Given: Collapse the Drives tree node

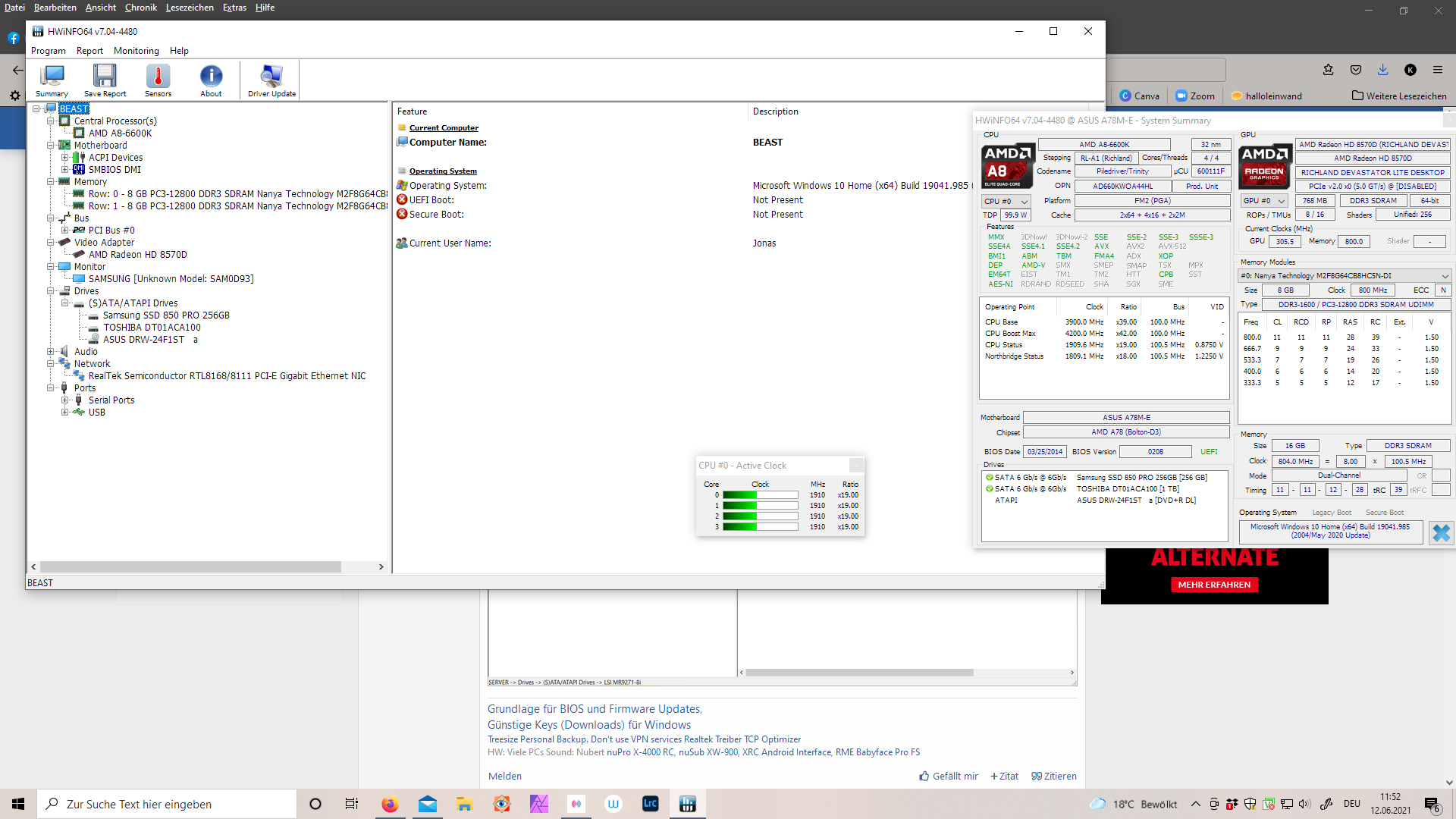Looking at the screenshot, I should 51,291.
